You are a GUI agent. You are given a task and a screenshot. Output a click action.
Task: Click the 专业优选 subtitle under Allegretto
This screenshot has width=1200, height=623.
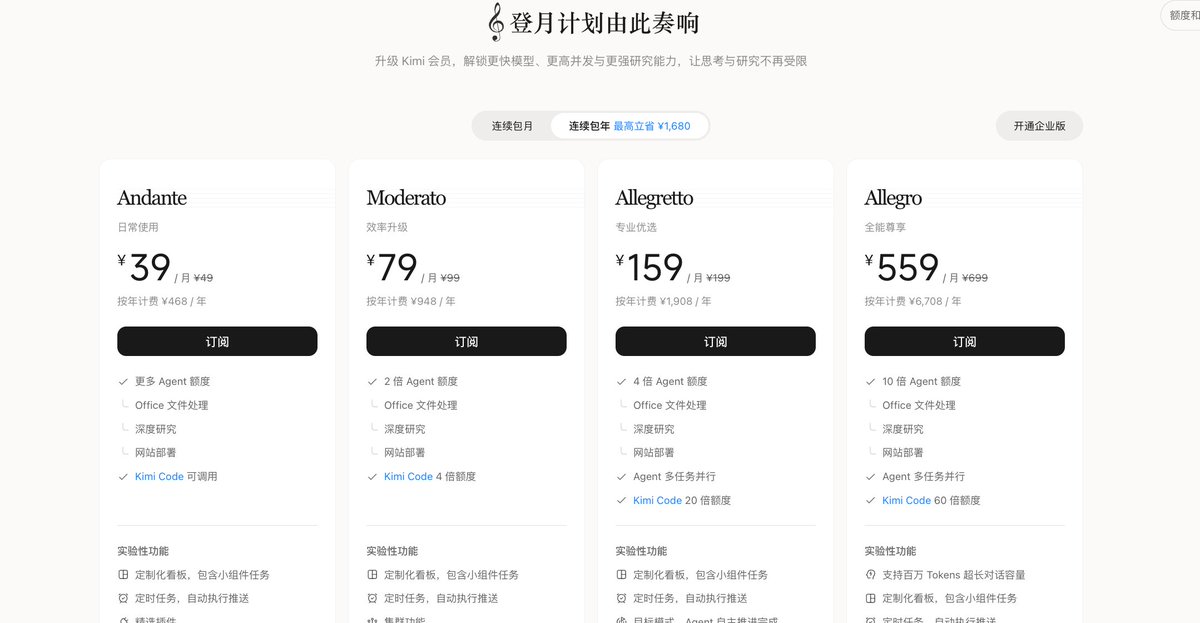pyautogui.click(x=636, y=228)
